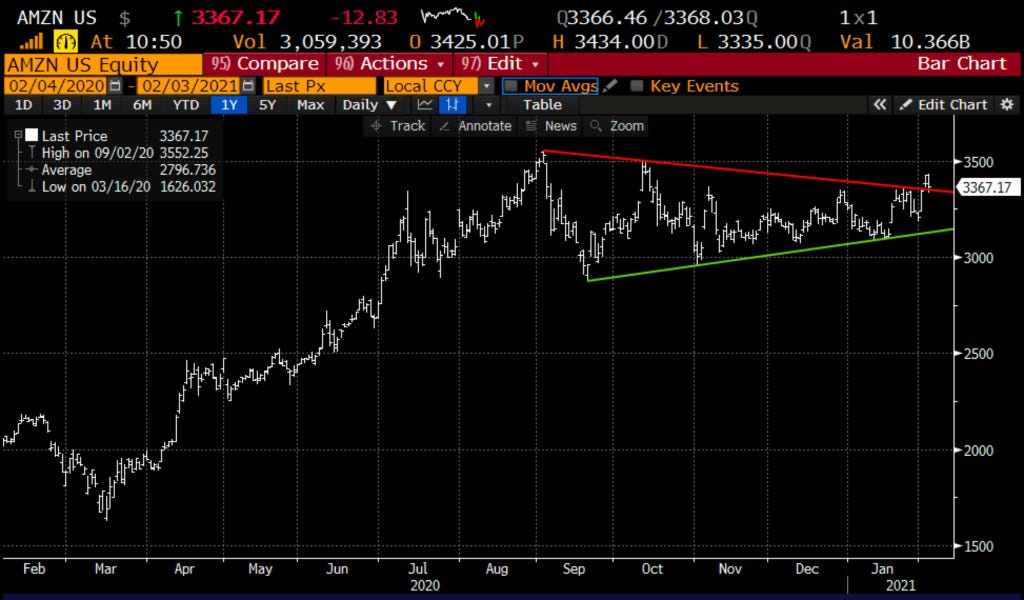The image size is (1024, 600).
Task: Select the bar chart type icon
Action: point(451,104)
